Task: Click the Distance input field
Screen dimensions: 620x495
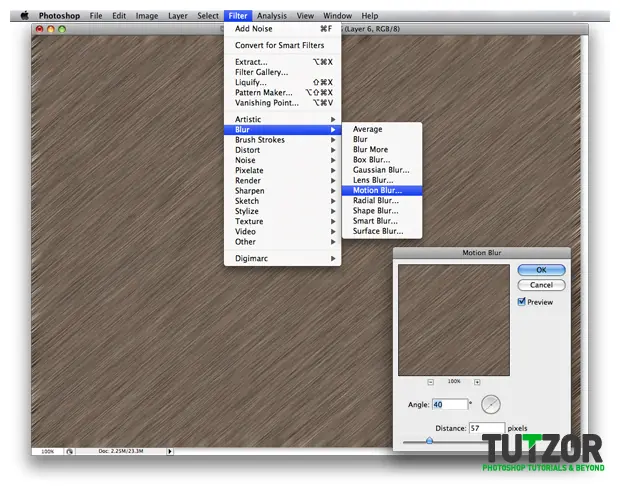Action: [487, 428]
